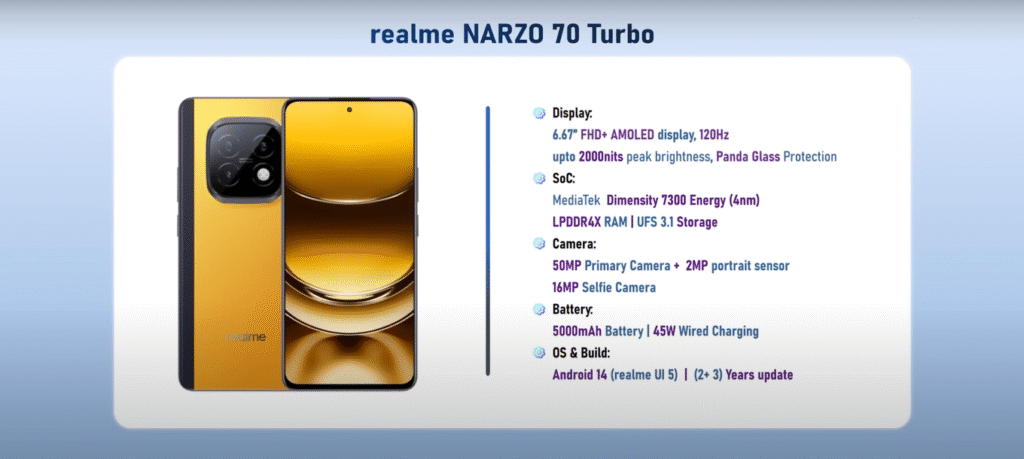Click the "16MP Selfie Camera" line
The image size is (1024, 459).
point(604,287)
